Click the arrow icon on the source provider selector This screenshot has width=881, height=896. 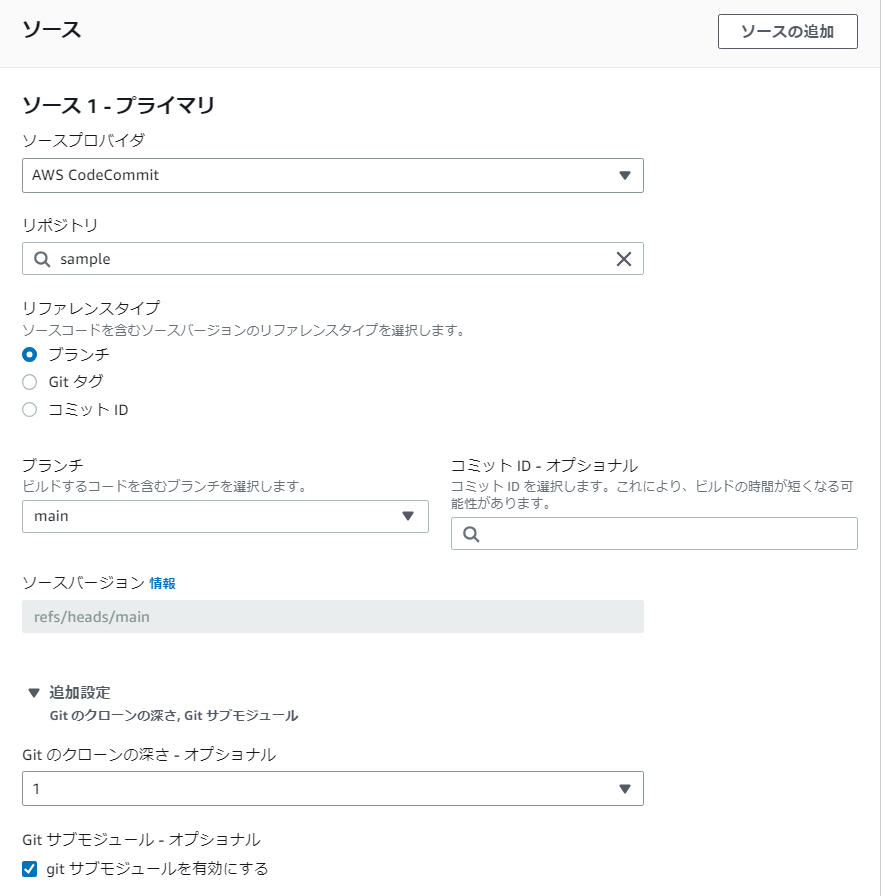tap(625, 175)
